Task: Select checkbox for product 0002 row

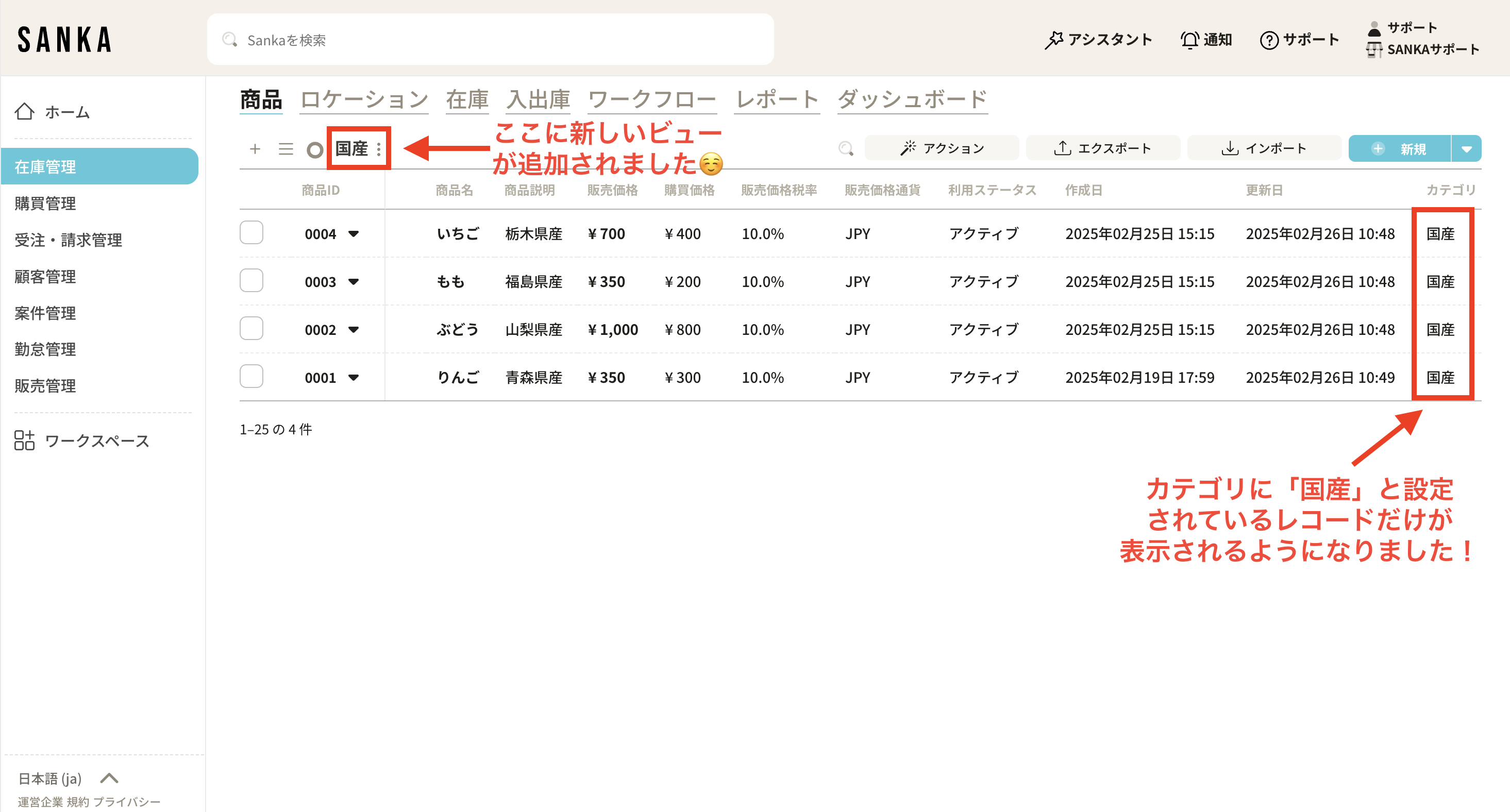Action: click(x=251, y=329)
